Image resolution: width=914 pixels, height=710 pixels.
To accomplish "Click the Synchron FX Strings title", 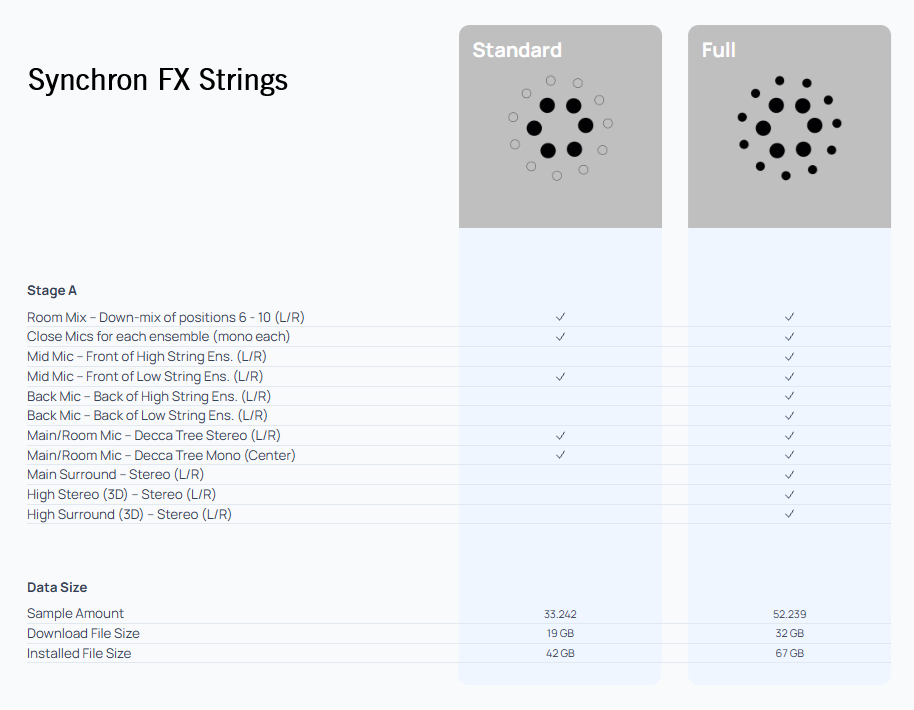I will tap(158, 80).
